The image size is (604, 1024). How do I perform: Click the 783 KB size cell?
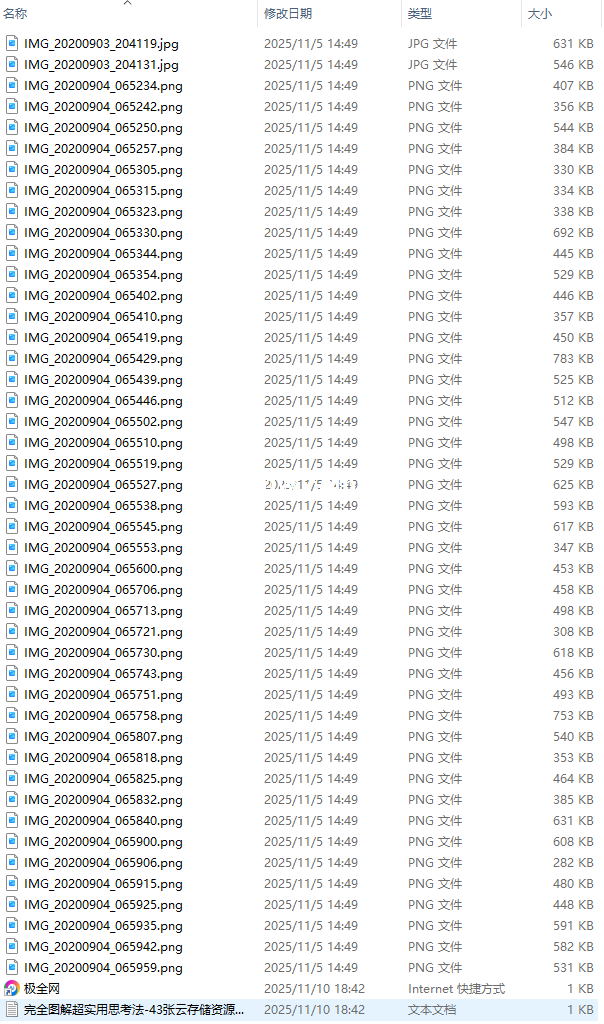(573, 359)
